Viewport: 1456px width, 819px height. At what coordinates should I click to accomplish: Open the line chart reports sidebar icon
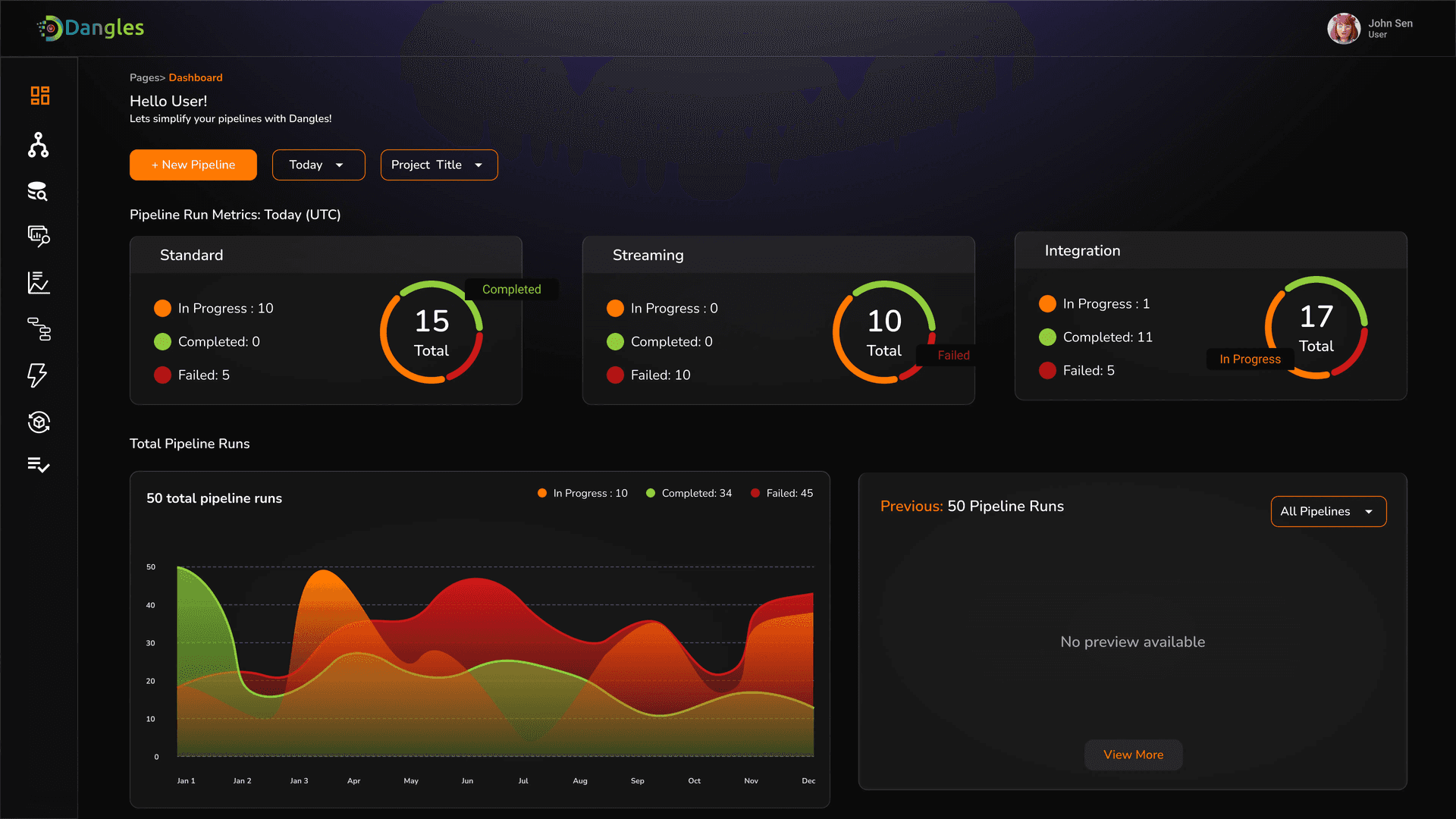[39, 283]
